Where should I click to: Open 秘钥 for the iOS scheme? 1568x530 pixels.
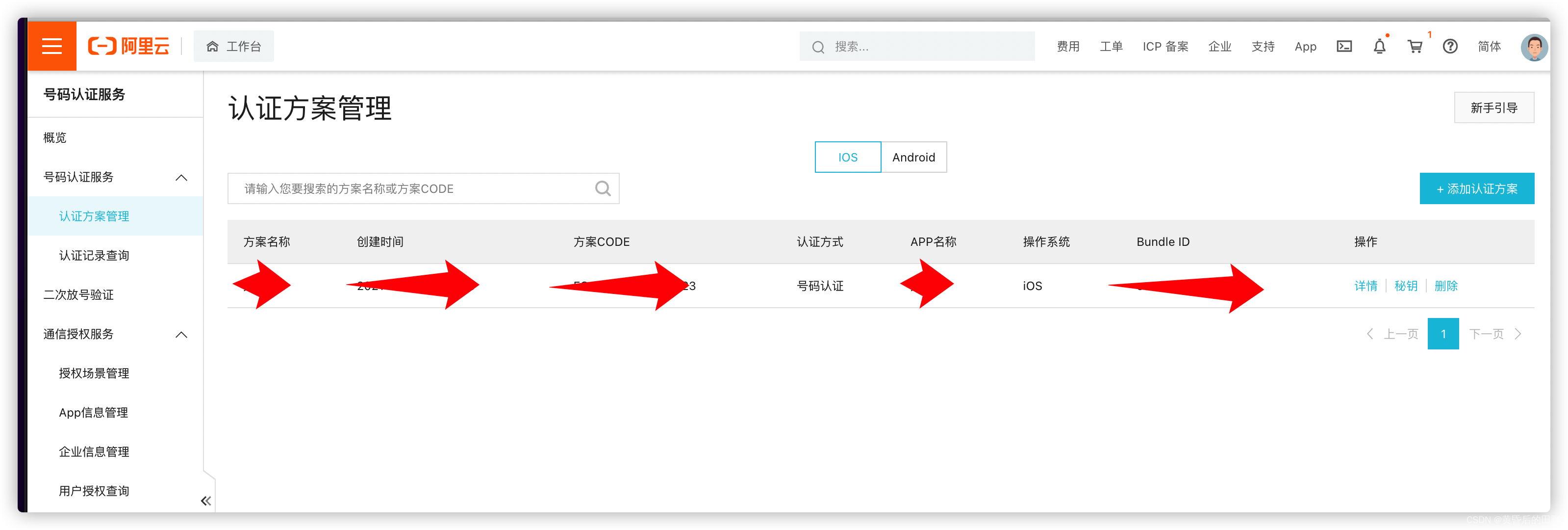pyautogui.click(x=1406, y=286)
